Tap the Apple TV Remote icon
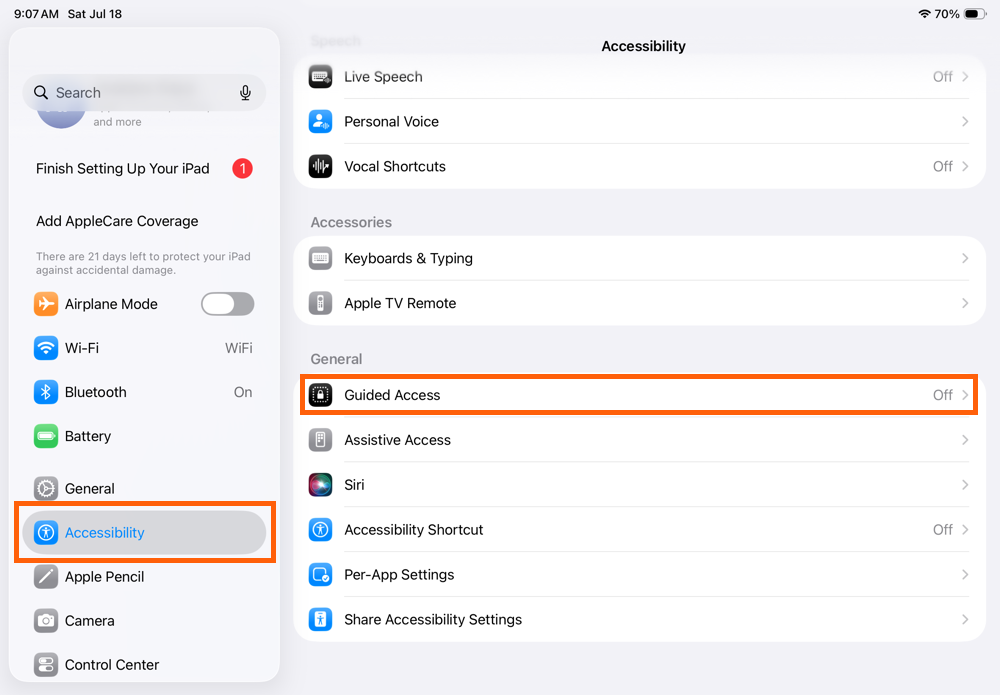Screen dimensions: 1000x695 click(x=320, y=303)
